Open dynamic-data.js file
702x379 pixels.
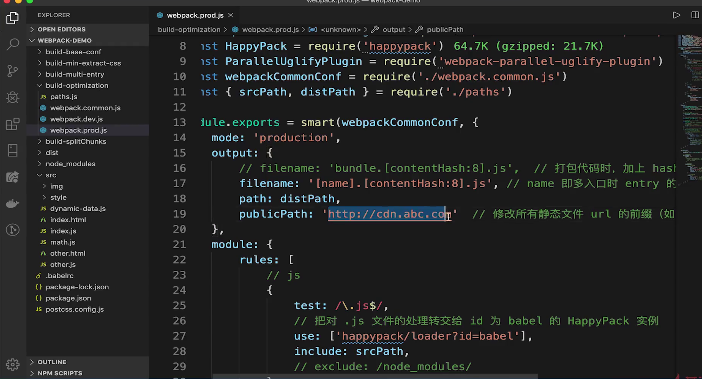[77, 209]
